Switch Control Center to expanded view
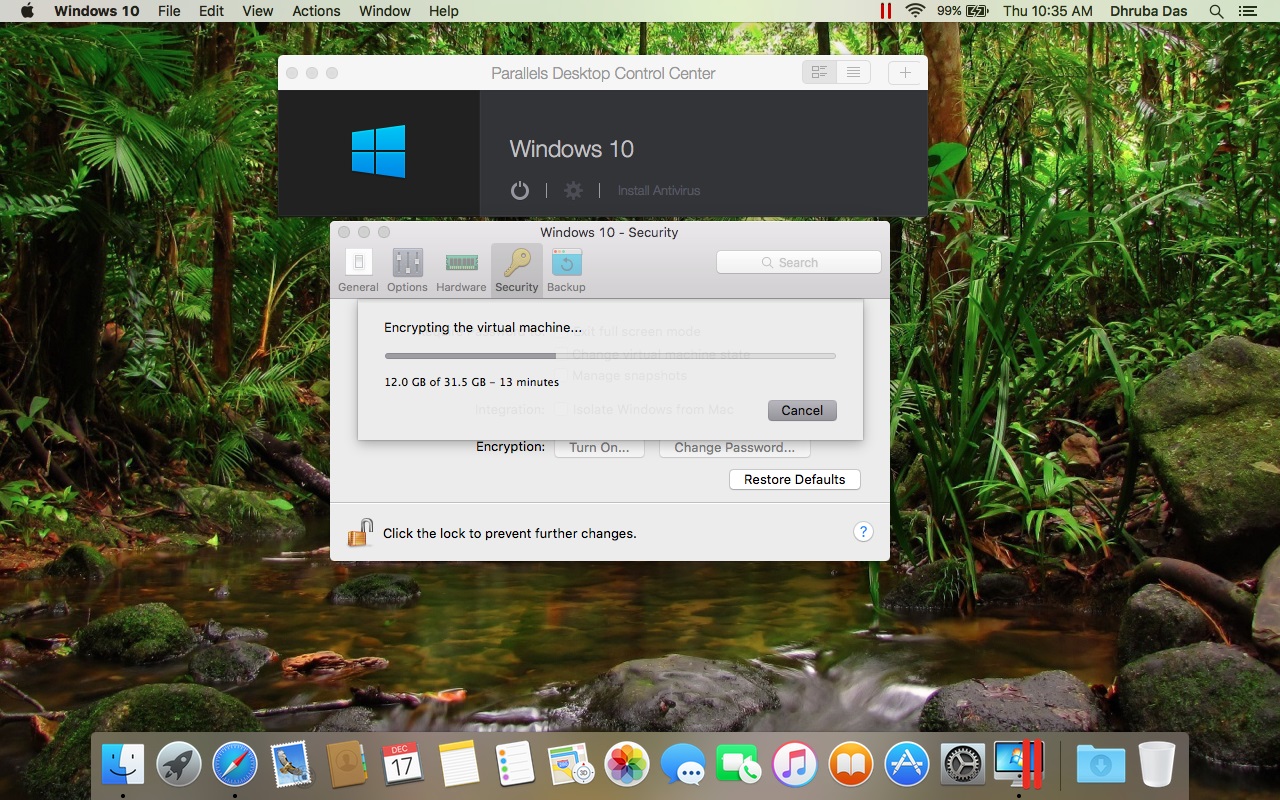Image resolution: width=1280 pixels, height=800 pixels. click(819, 72)
